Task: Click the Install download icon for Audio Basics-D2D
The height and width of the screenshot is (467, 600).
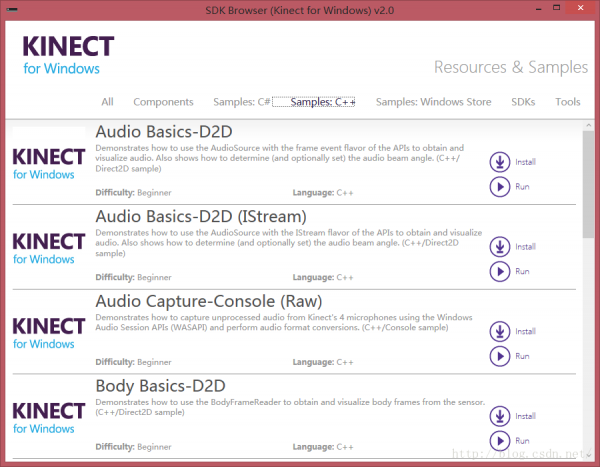Action: (x=500, y=162)
